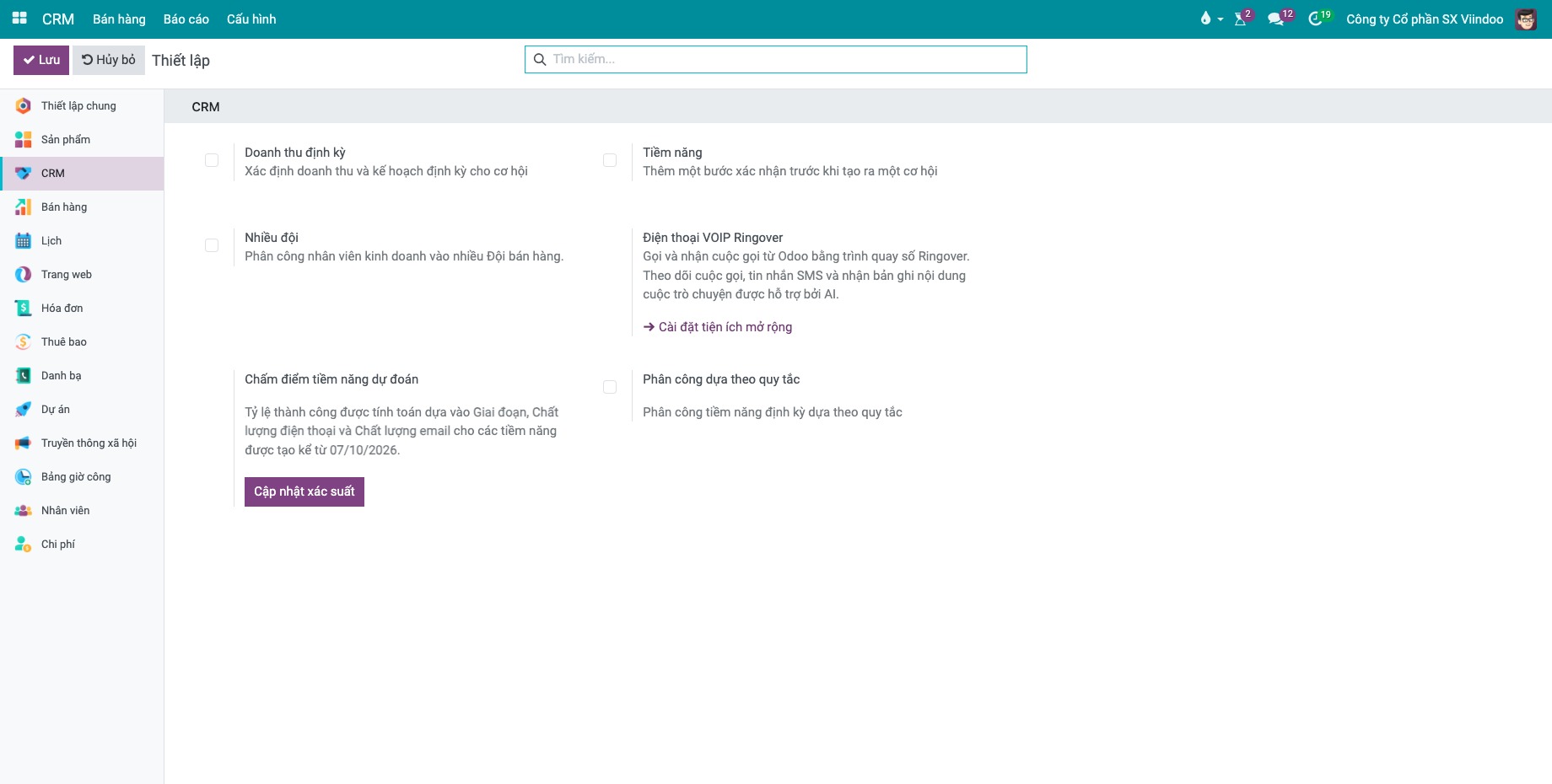
Task: Select the Dự án rocket icon
Action: [x=24, y=409]
